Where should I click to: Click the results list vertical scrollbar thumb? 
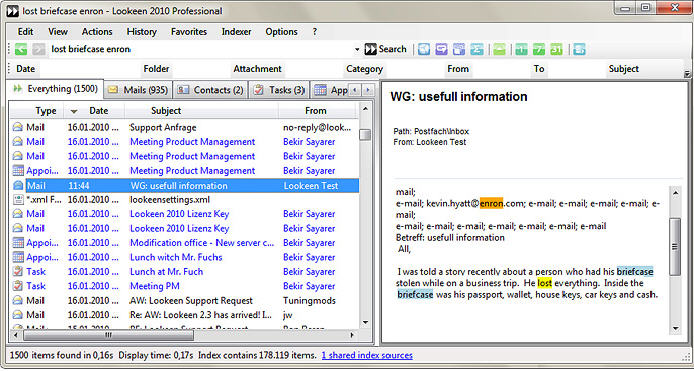pyautogui.click(x=365, y=135)
